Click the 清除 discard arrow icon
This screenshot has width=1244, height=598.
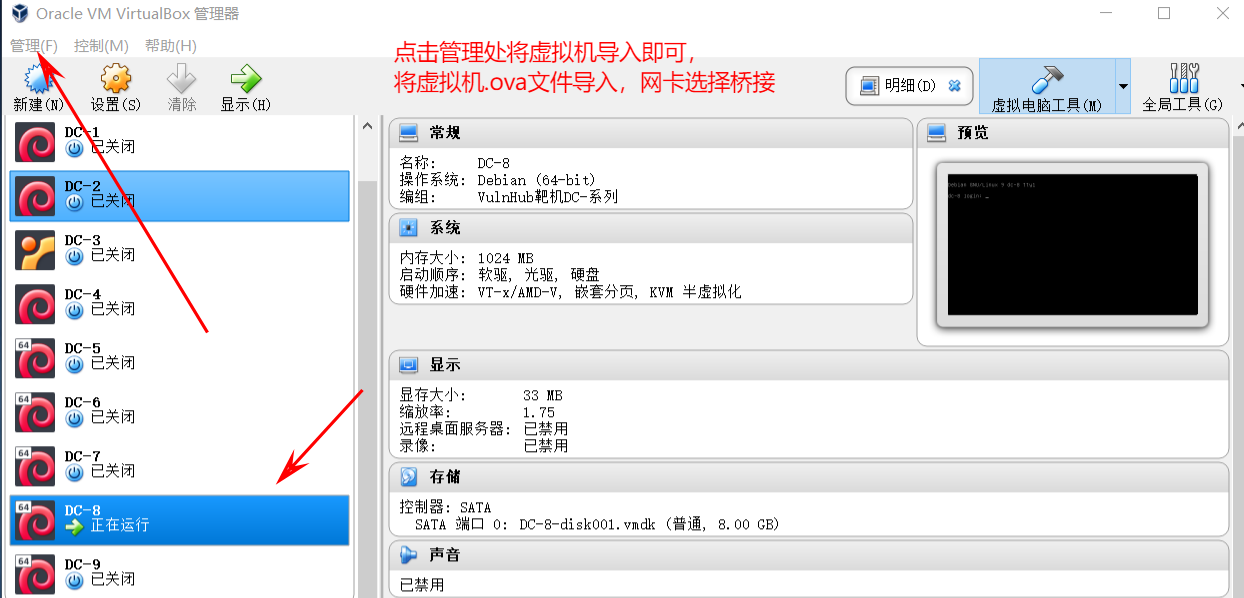point(182,78)
